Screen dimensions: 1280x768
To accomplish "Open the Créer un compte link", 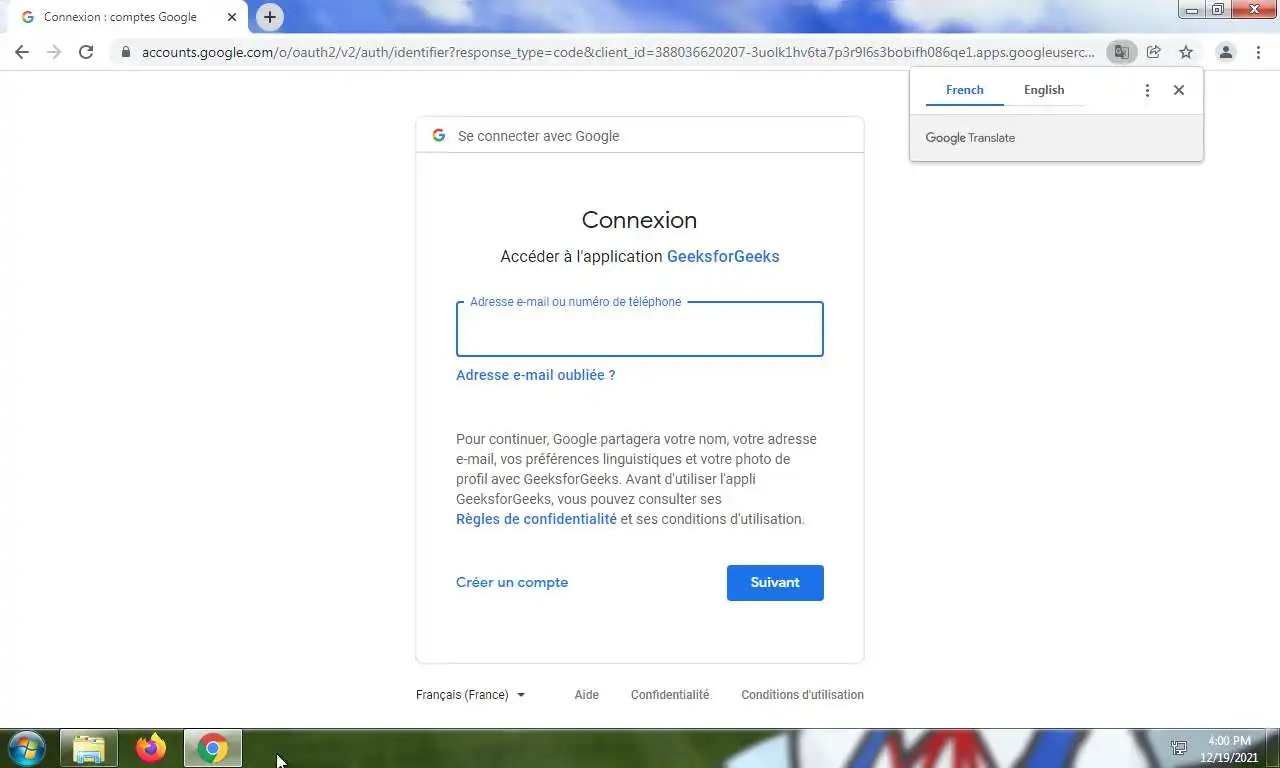I will click(512, 582).
